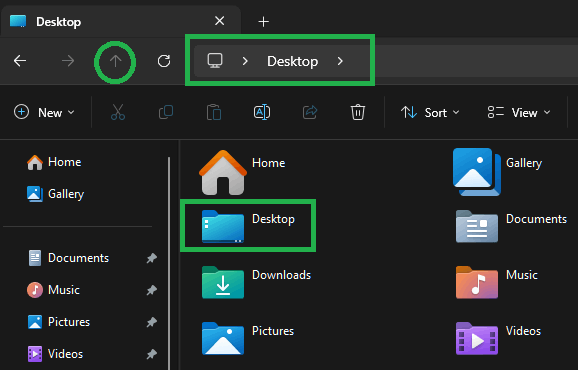Image resolution: width=578 pixels, height=370 pixels.
Task: Go up one folder level
Action: coord(115,61)
